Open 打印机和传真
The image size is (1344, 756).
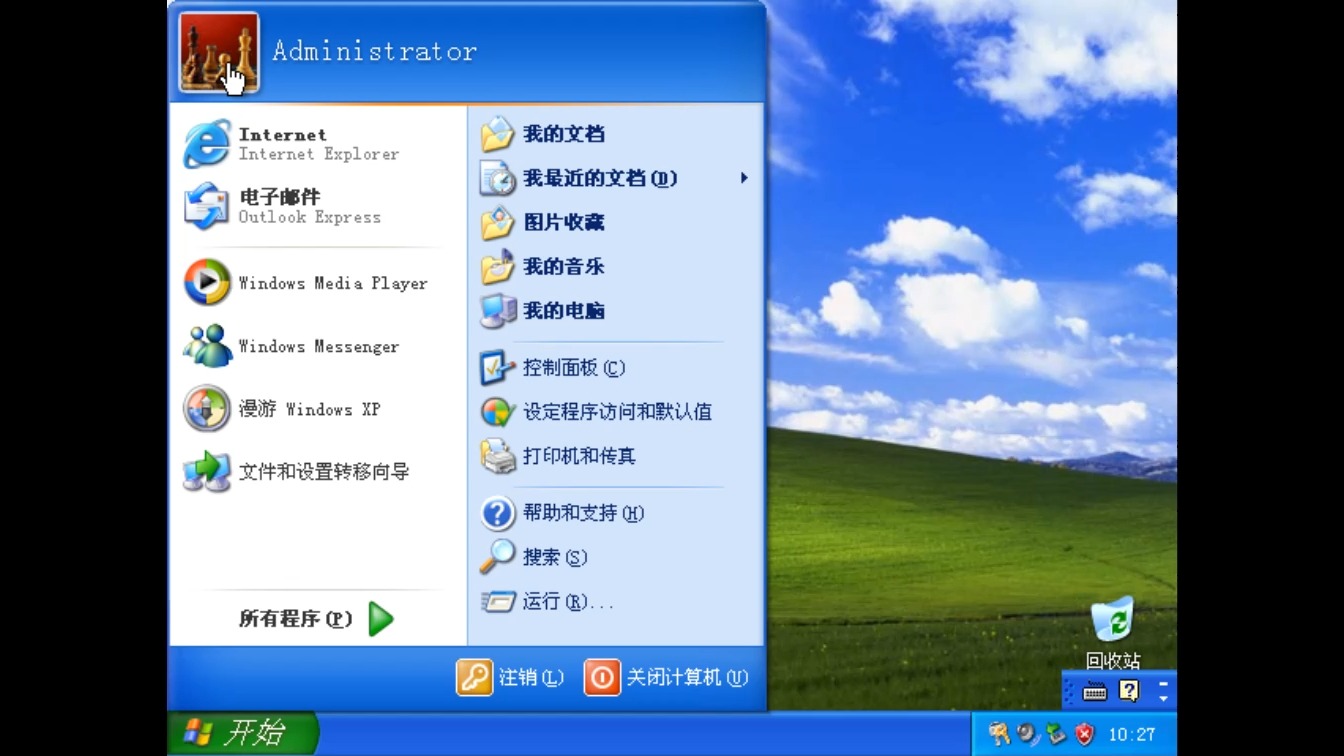pyautogui.click(x=615, y=456)
